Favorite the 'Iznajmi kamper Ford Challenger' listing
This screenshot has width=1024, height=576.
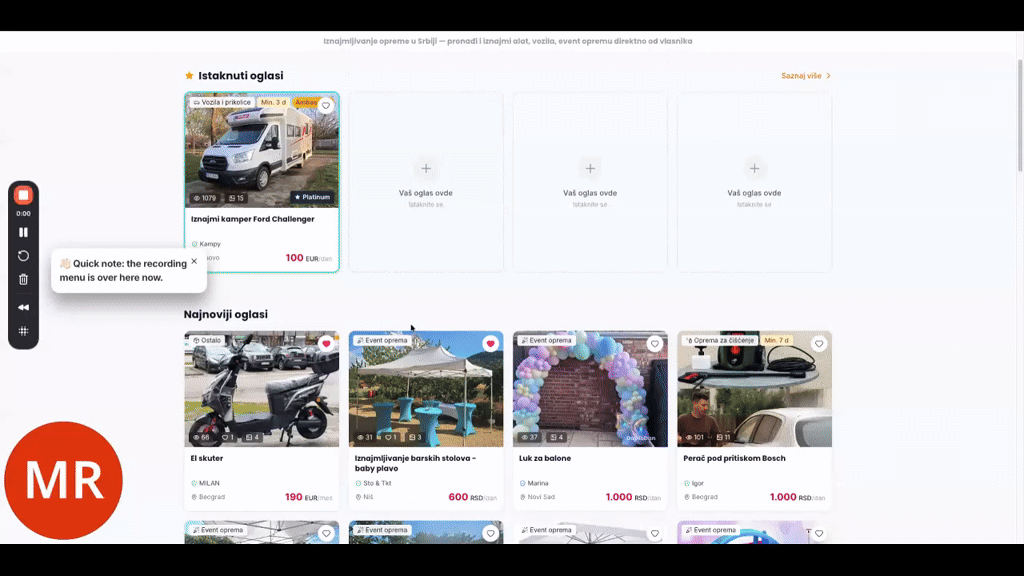(x=326, y=104)
